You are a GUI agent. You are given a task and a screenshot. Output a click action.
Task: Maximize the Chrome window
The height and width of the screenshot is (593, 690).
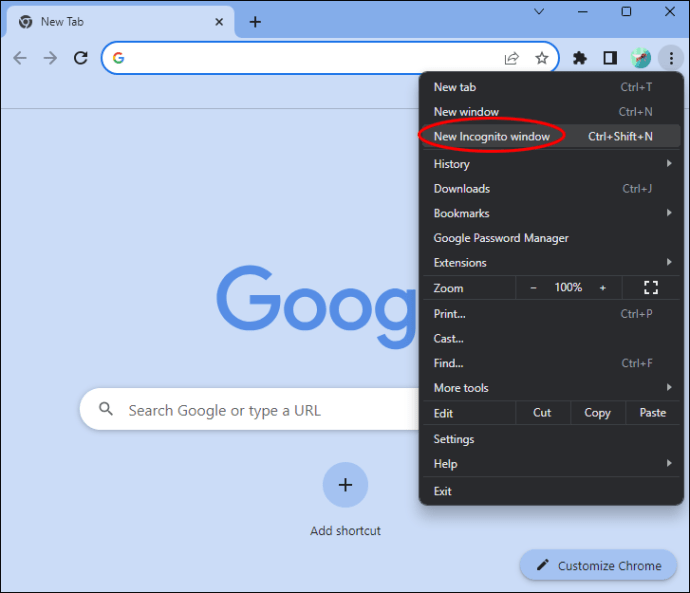626,11
